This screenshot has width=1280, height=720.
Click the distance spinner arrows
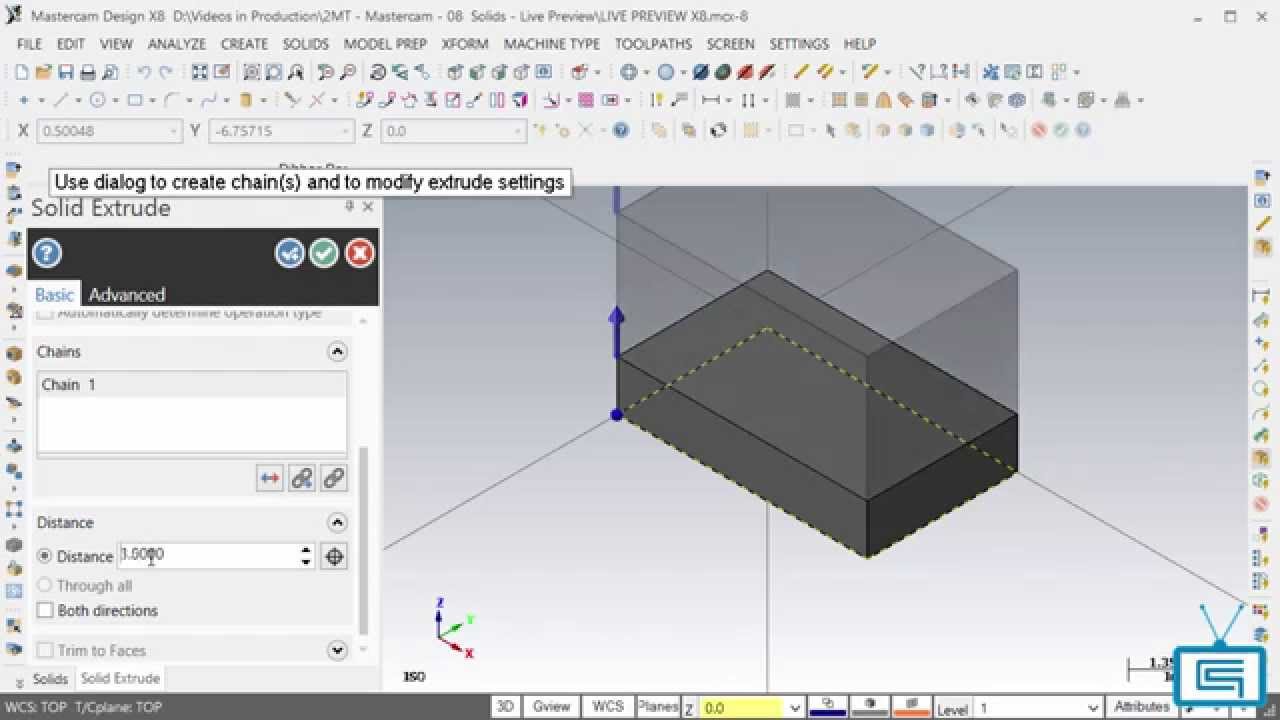click(306, 556)
